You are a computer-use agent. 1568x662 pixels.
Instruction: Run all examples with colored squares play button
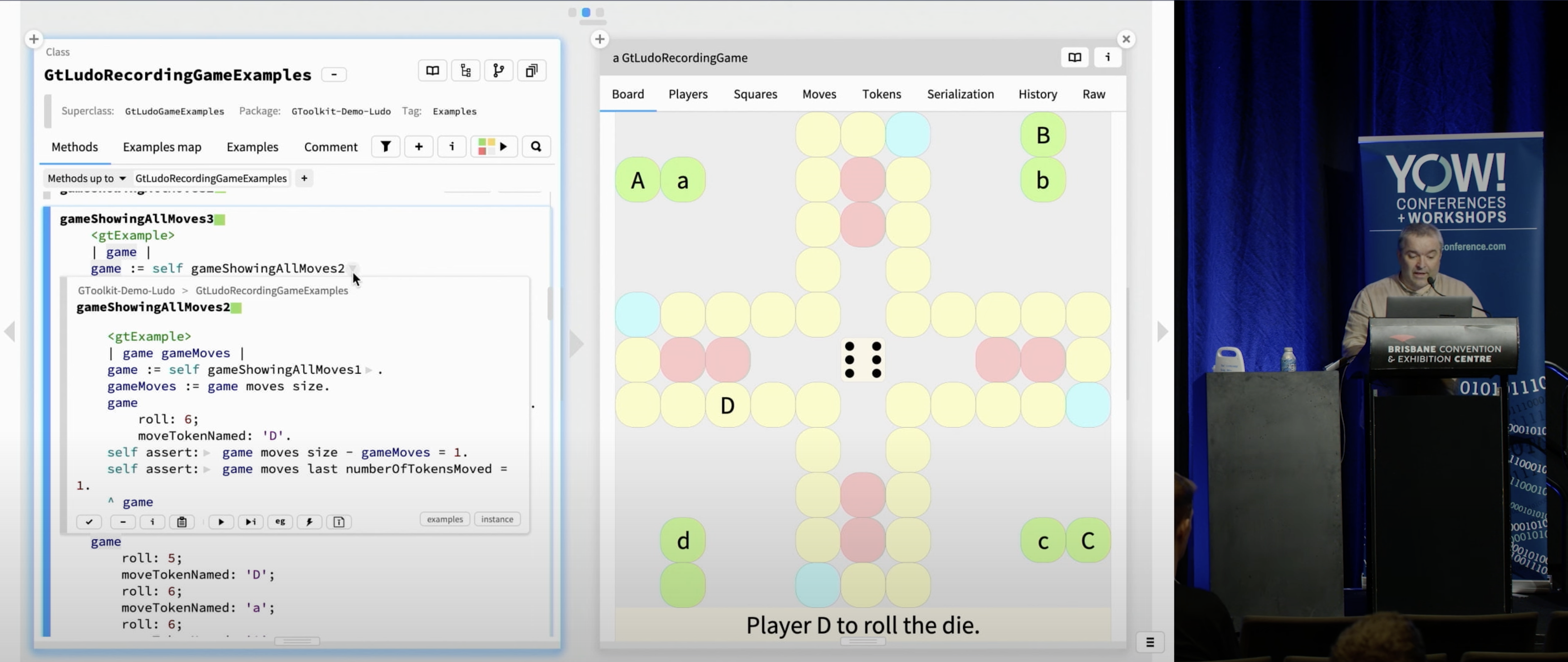coord(494,146)
